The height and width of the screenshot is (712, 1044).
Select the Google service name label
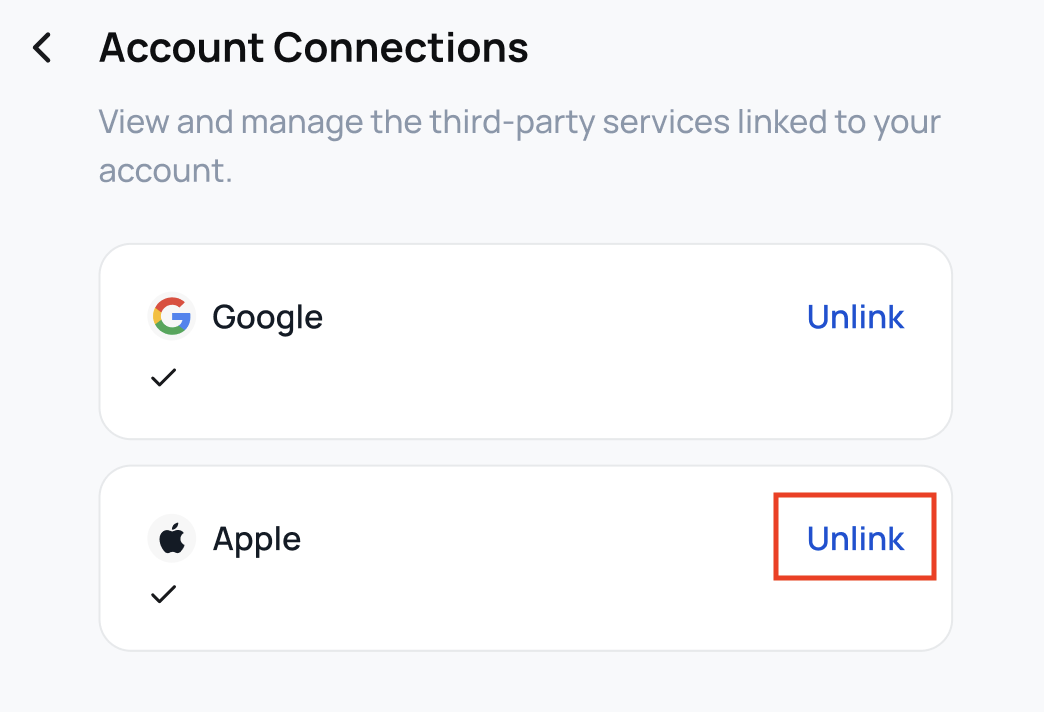(267, 317)
